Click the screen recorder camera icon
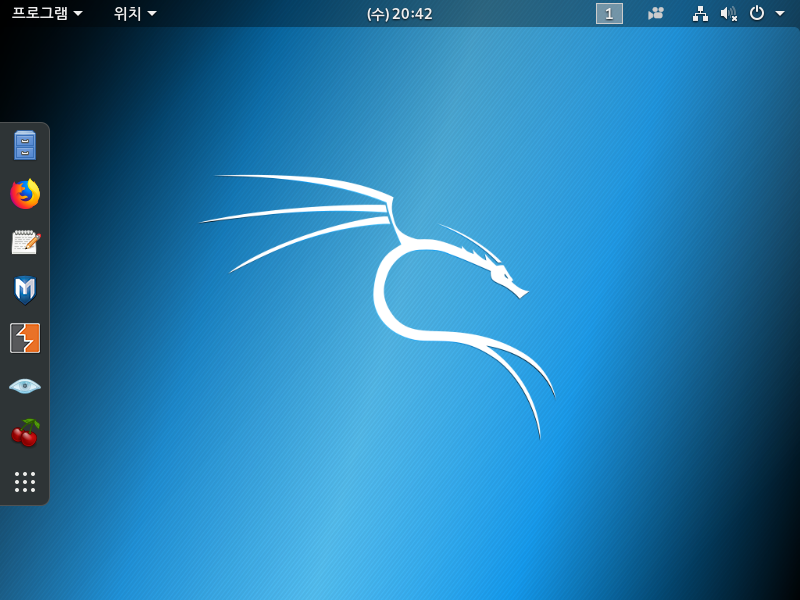This screenshot has height=600, width=800. click(656, 13)
